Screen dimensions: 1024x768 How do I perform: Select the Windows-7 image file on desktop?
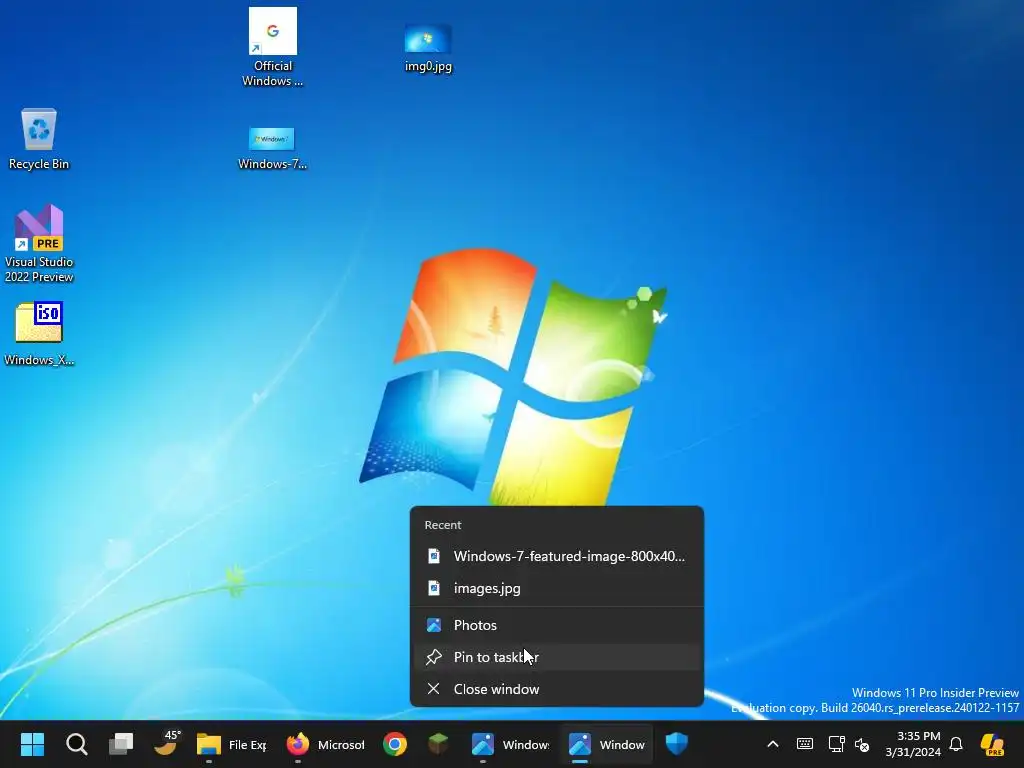point(272,149)
